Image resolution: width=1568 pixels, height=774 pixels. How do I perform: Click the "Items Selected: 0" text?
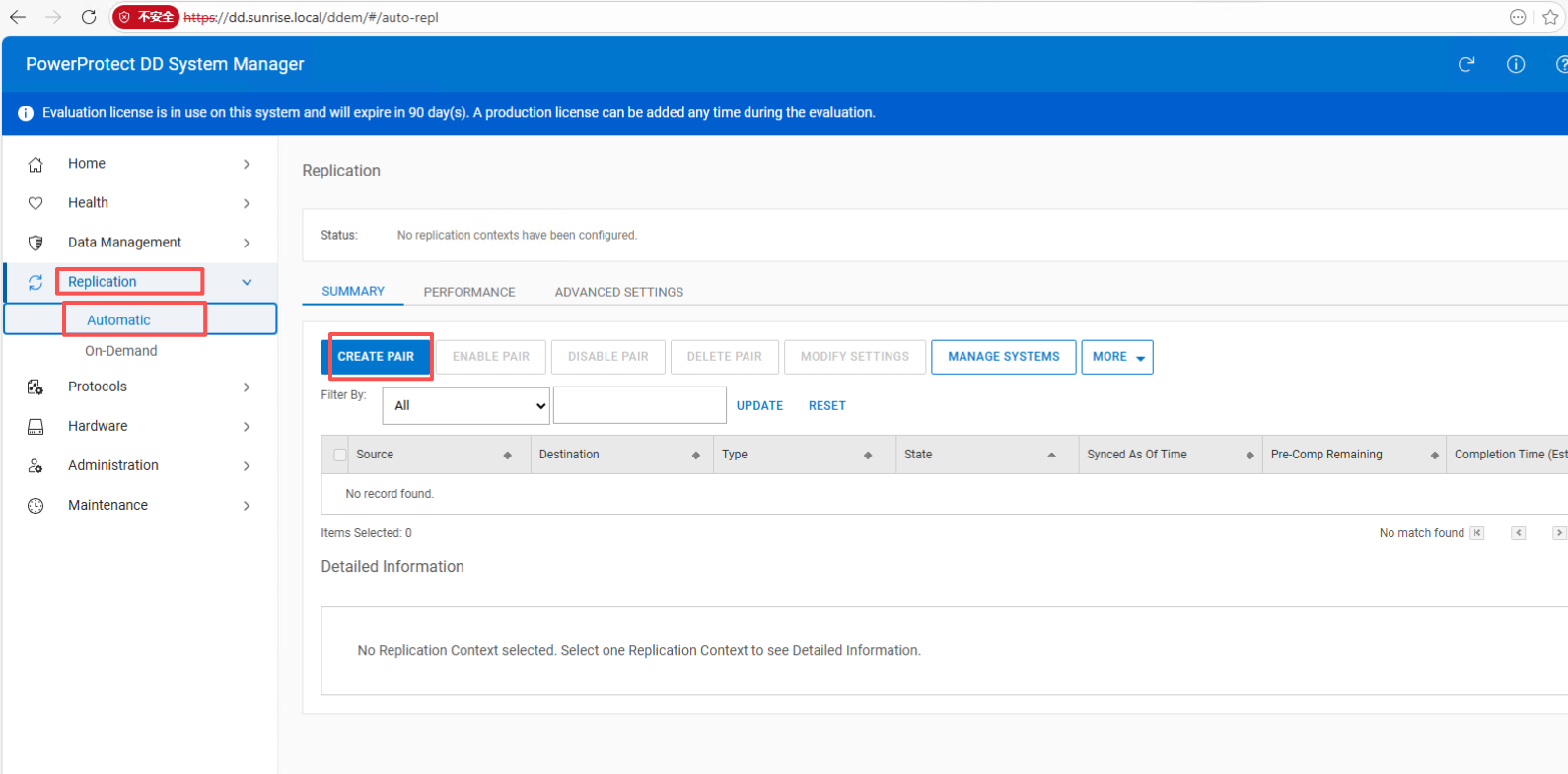366,533
